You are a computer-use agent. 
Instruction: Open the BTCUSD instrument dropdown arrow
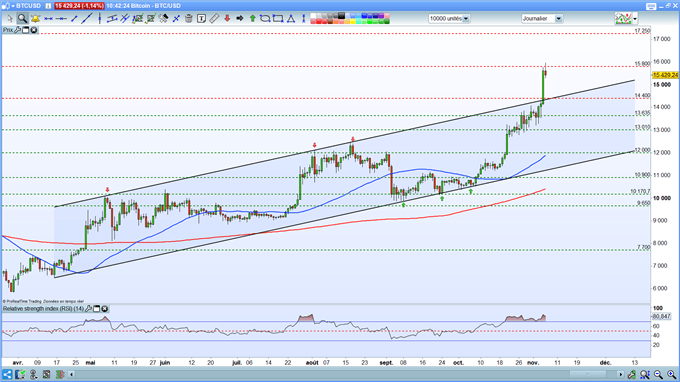point(13,6)
